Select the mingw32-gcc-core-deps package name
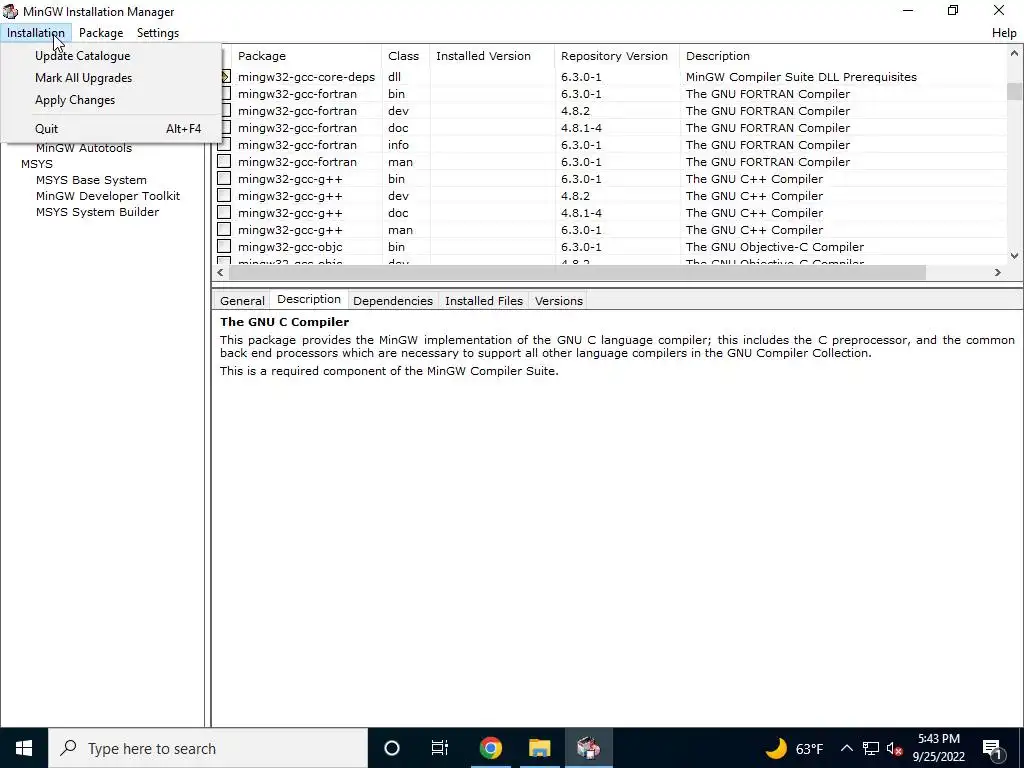Screen dimensions: 1024x768 pyautogui.click(x=306, y=77)
